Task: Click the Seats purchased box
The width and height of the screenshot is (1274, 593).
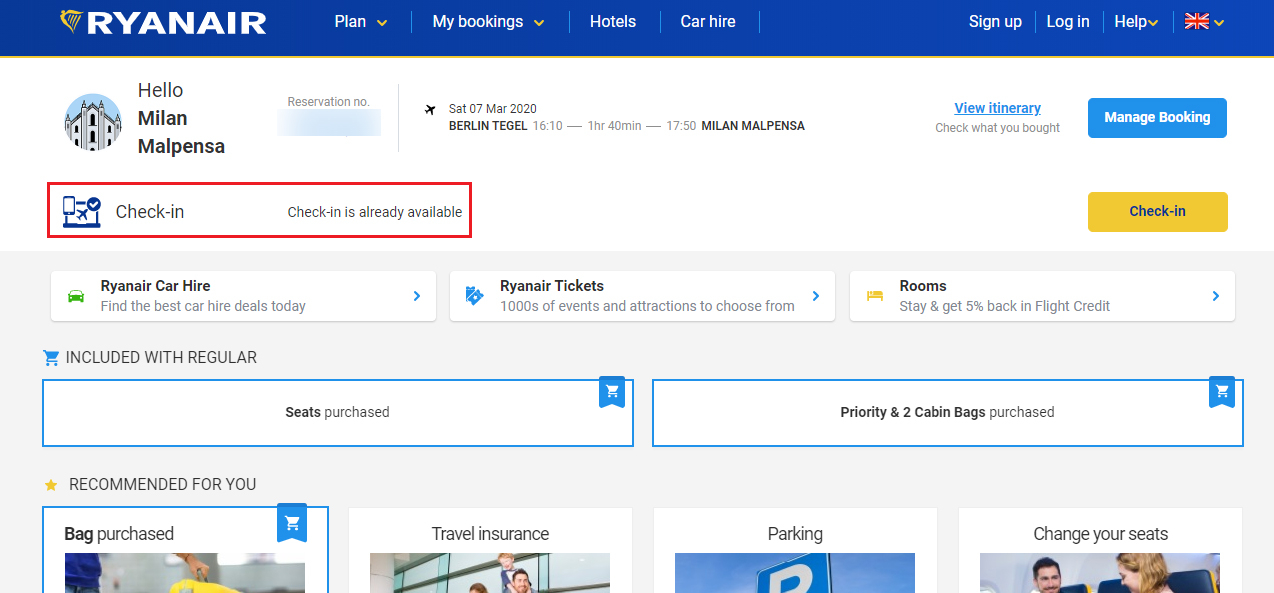Action: (338, 412)
